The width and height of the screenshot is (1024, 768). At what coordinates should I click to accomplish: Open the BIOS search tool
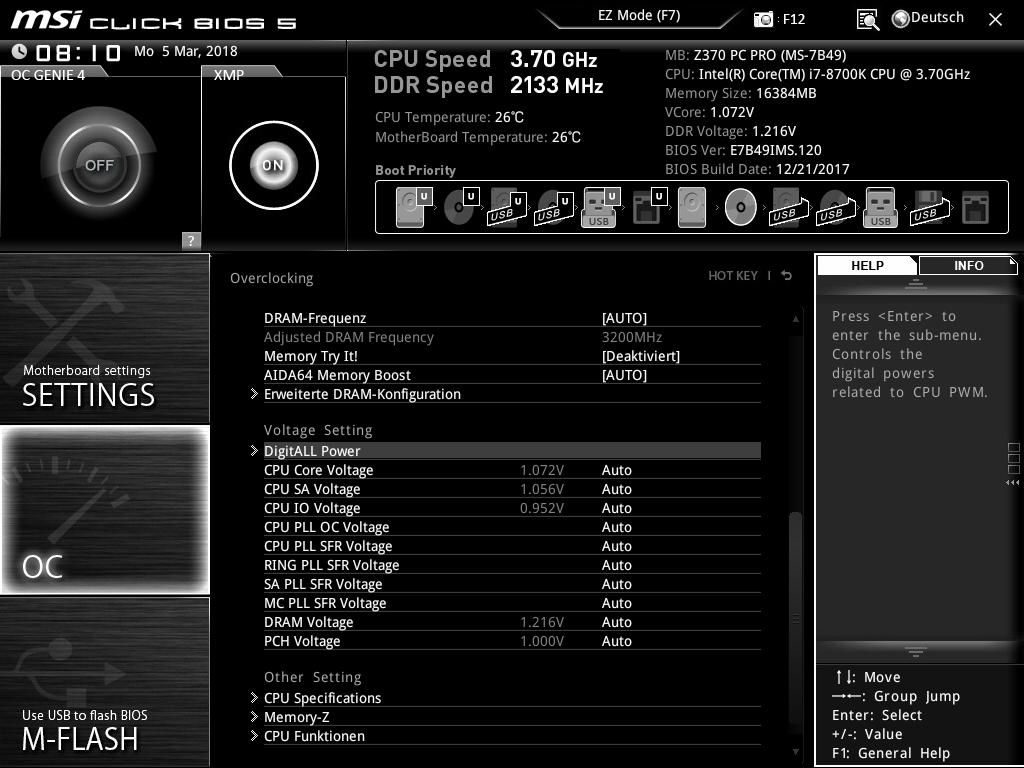point(868,20)
